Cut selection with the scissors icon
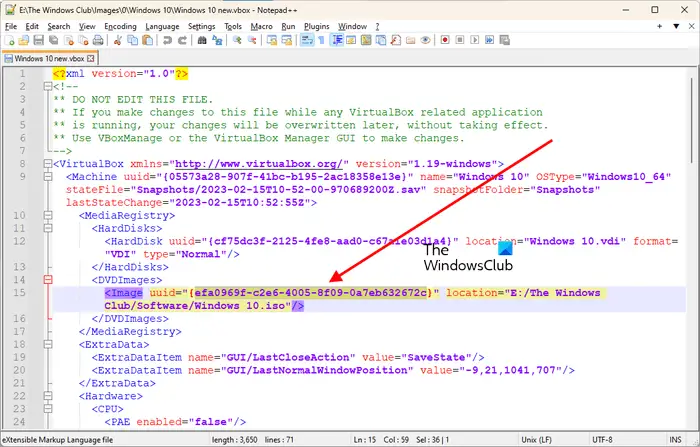The image size is (700, 447). pyautogui.click(x=118, y=40)
